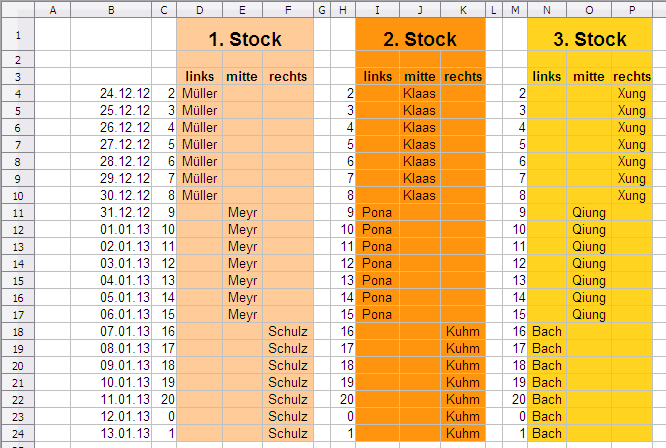Select the 'Bach' cell in row 18

coord(548,331)
